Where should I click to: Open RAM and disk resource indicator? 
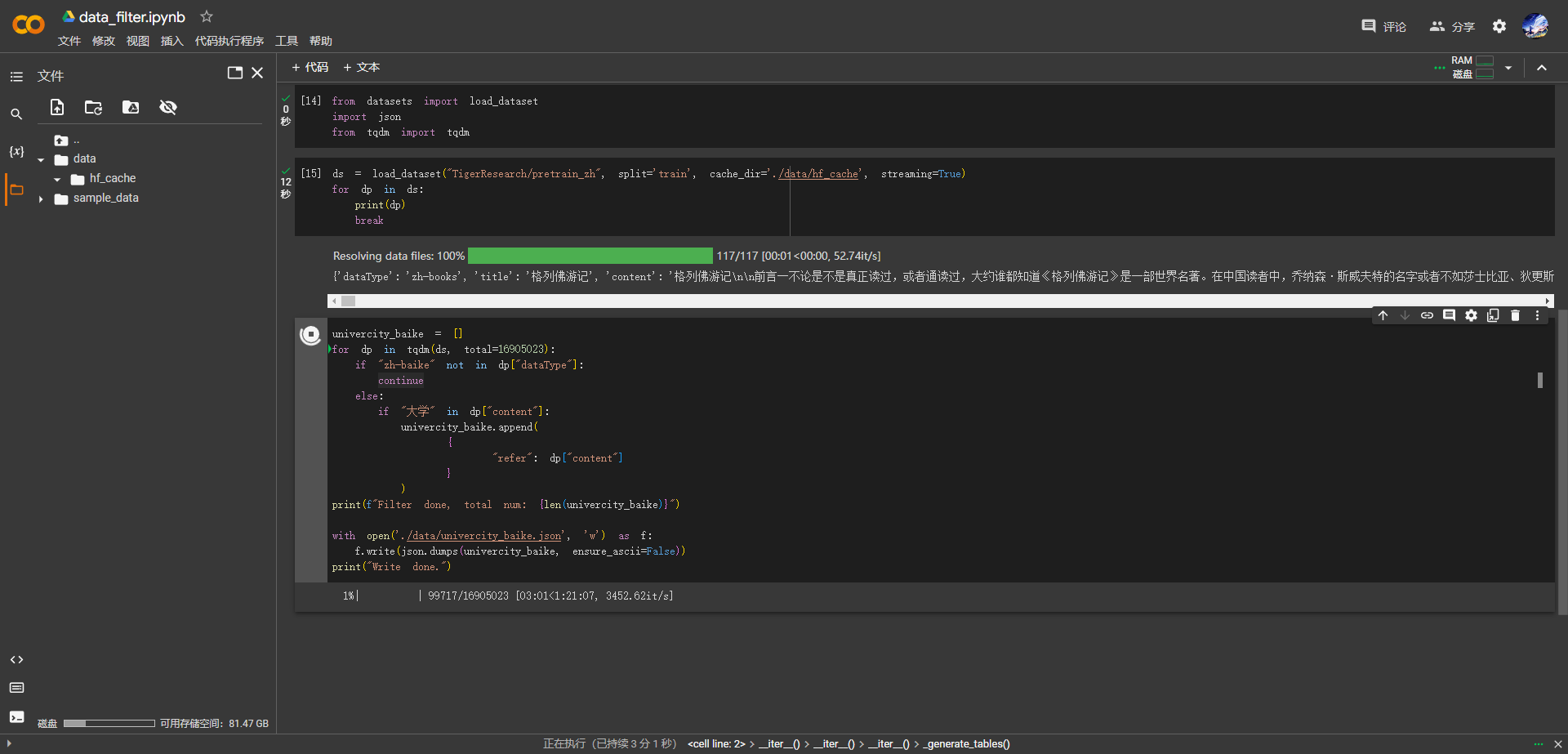[x=1472, y=67]
